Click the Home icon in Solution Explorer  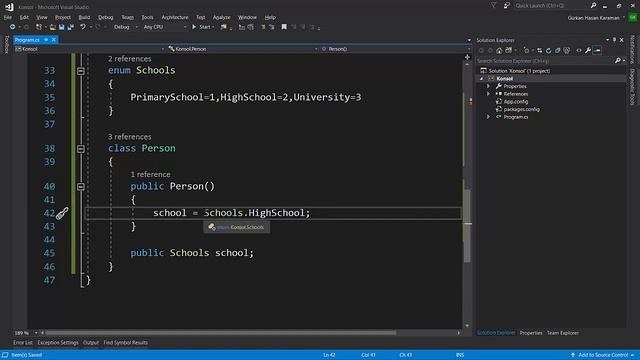(499, 51)
